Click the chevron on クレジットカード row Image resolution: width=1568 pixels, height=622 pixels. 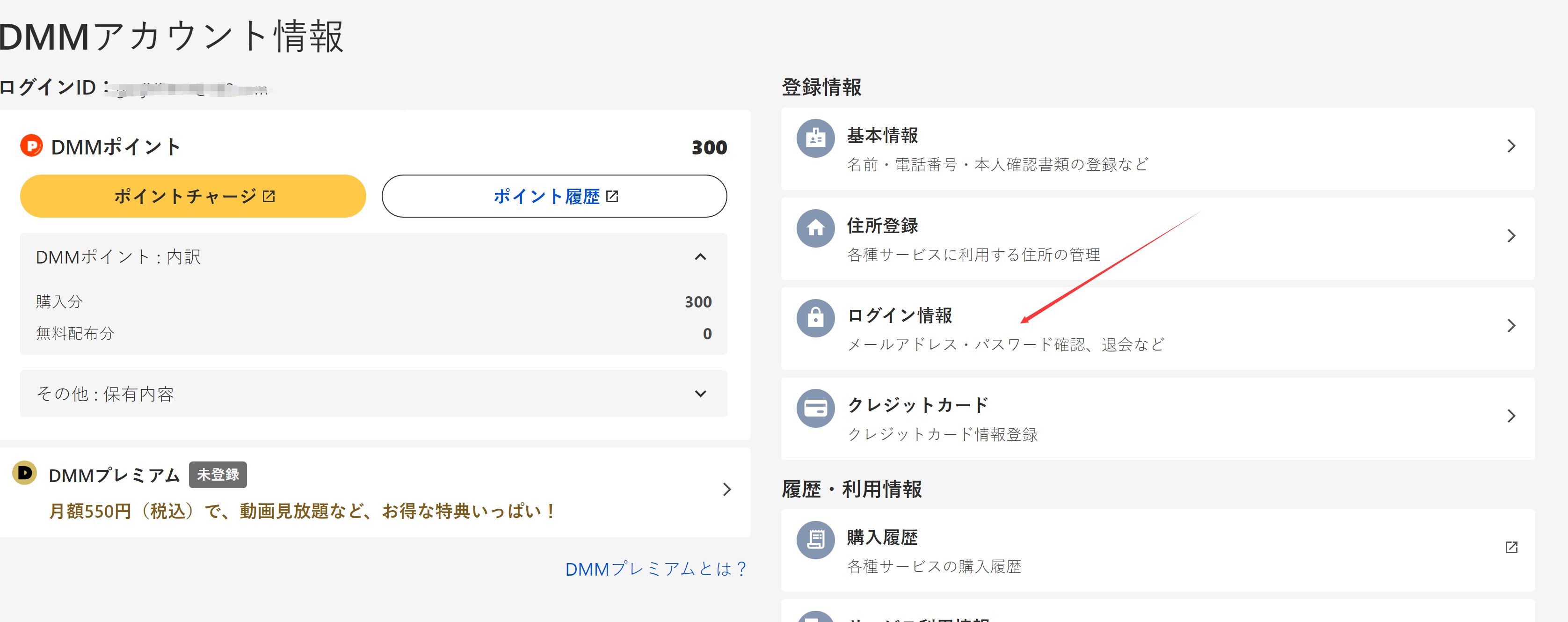point(1511,416)
